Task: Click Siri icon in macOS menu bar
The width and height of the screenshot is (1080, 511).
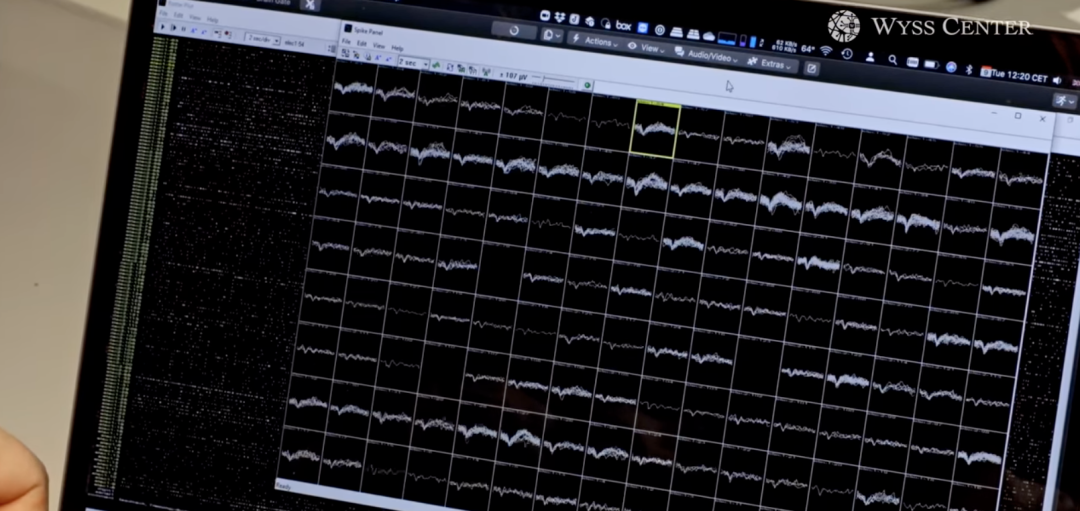Action: tap(951, 67)
